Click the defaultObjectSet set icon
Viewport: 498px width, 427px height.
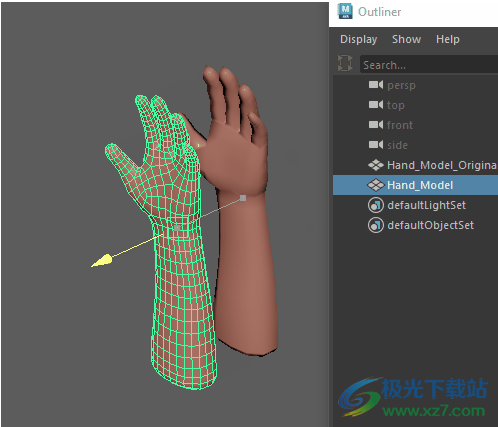(x=376, y=225)
